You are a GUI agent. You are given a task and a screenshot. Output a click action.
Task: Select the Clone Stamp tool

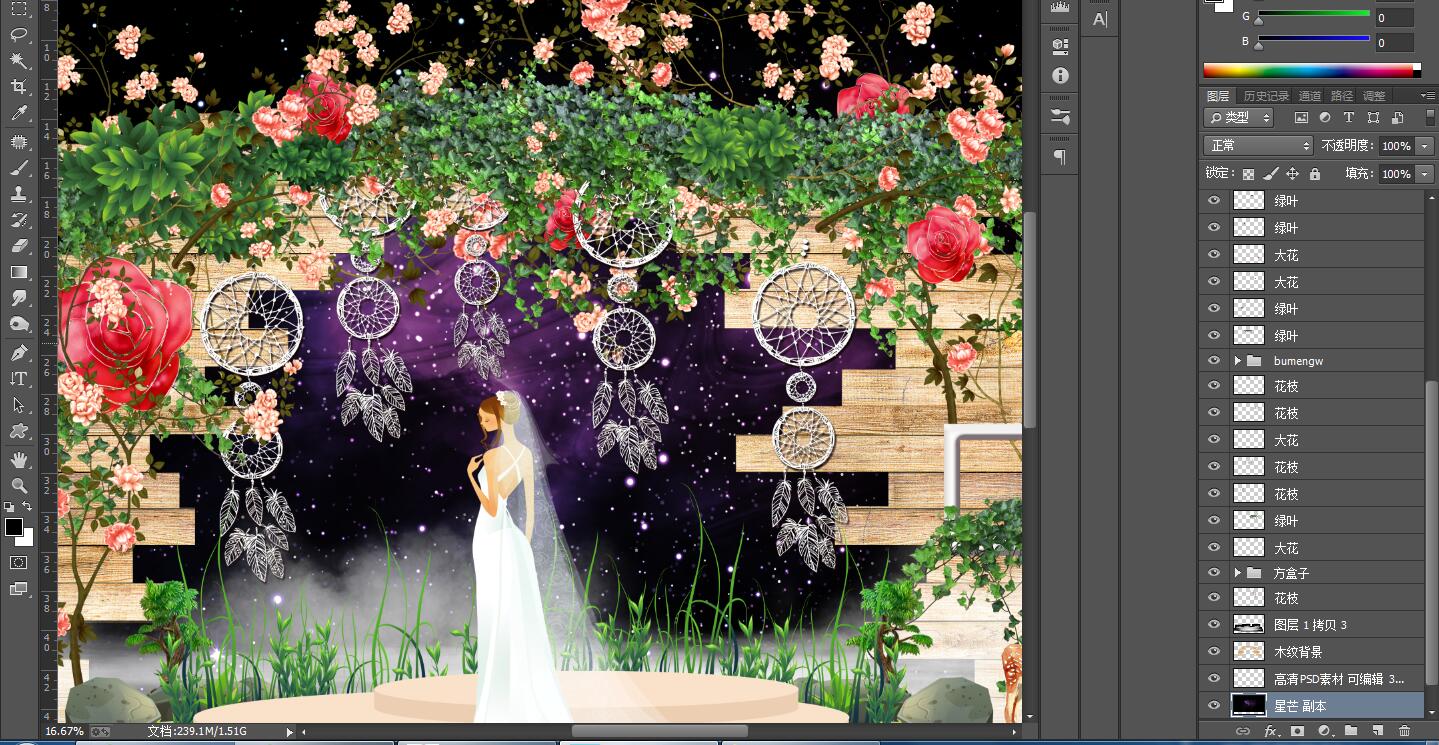19,194
